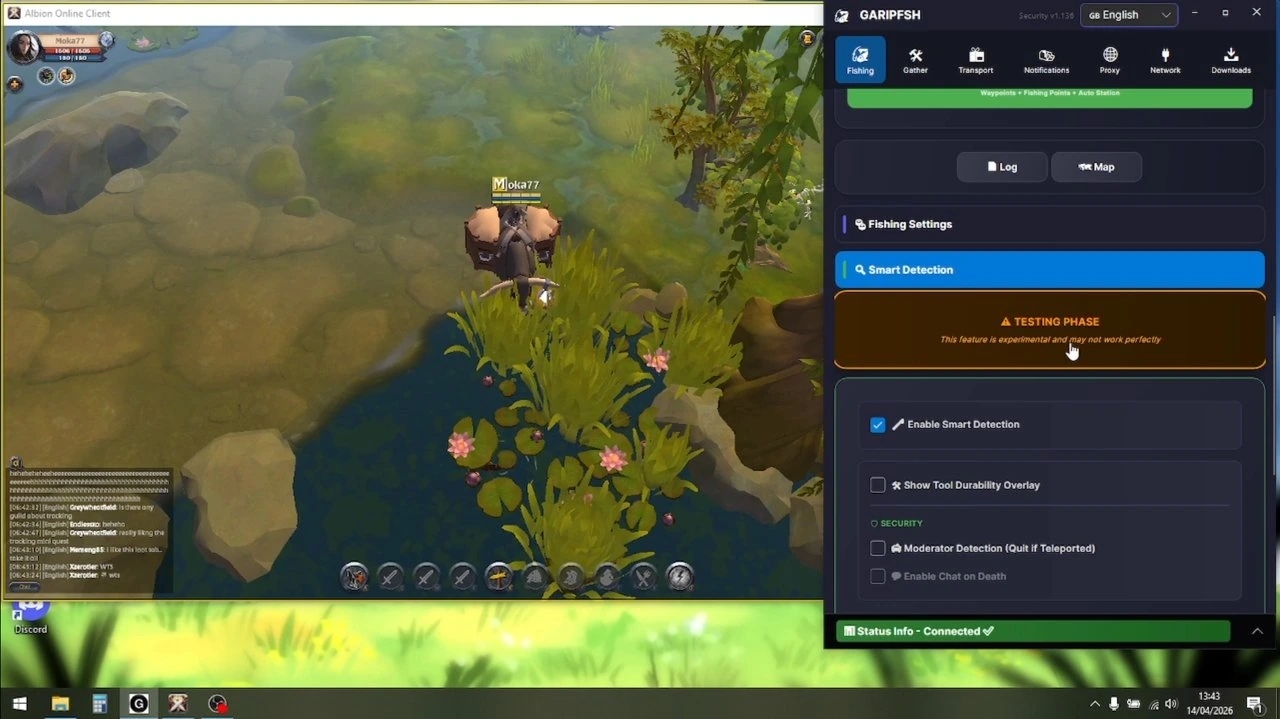Click the first buff icon under the health bar
Viewport: 1280px width, 719px height.
[x=46, y=76]
